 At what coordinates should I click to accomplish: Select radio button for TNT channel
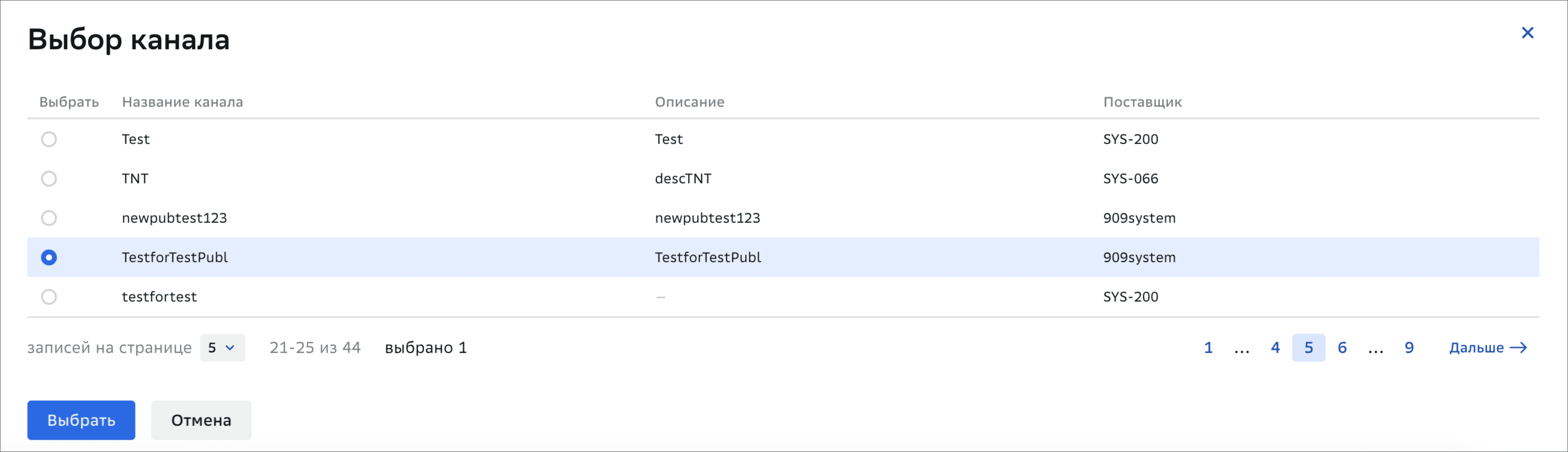pyautogui.click(x=49, y=178)
